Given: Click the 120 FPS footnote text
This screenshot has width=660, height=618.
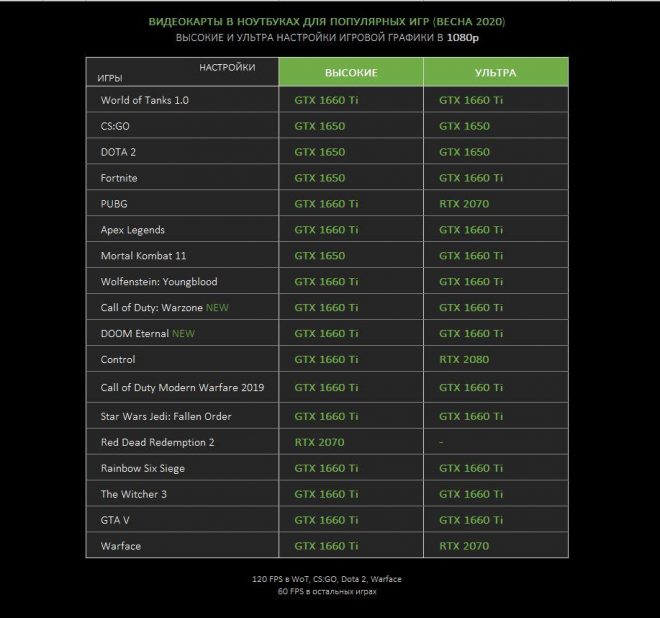Looking at the screenshot, I should pos(327,579).
